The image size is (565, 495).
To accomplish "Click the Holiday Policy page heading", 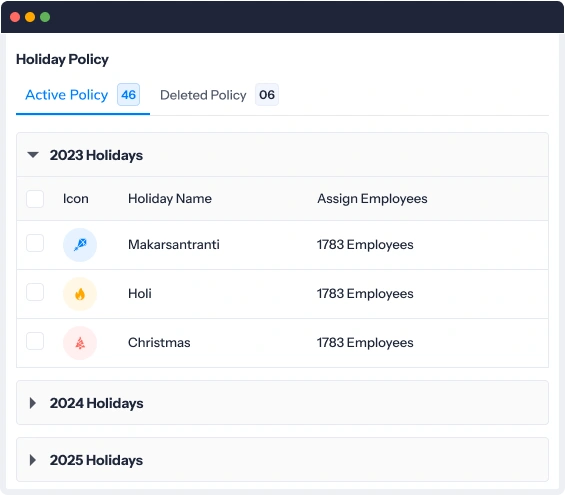I will pos(62,59).
